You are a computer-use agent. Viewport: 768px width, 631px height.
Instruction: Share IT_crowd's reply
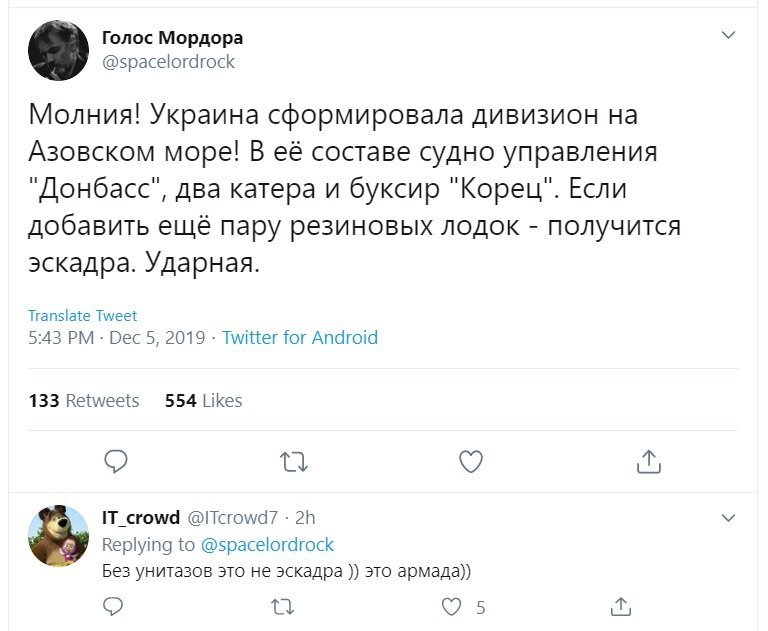tap(621, 606)
